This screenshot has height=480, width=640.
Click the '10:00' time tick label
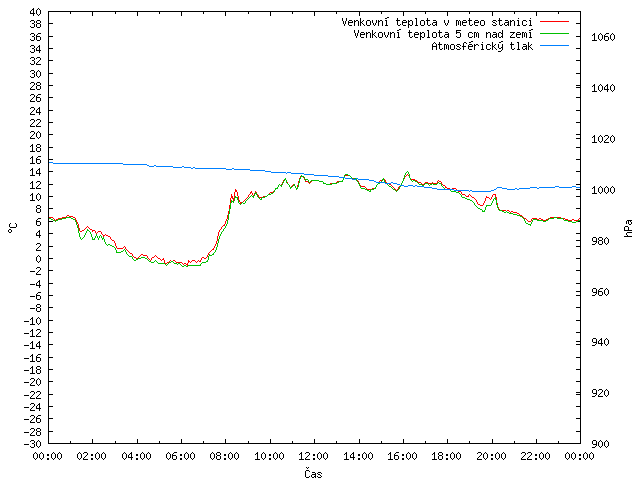coord(269,456)
